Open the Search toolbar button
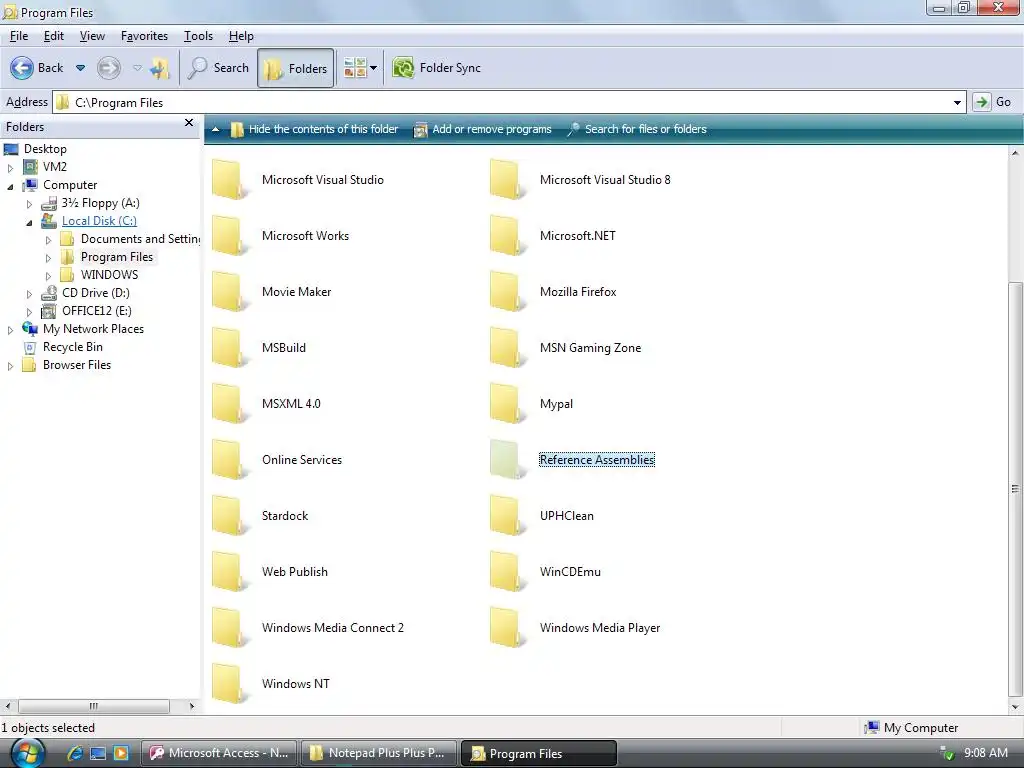The width and height of the screenshot is (1024, 768). 218,68
